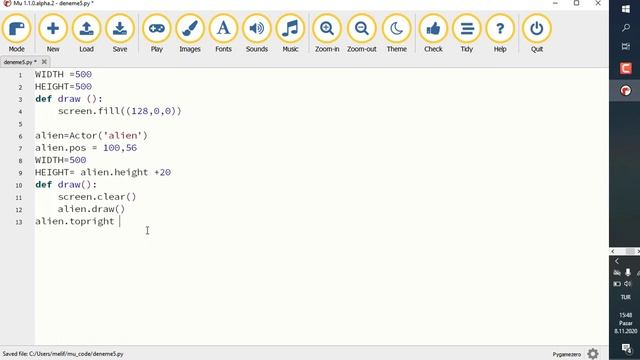Click the 'def draw ():' line three

(69, 99)
